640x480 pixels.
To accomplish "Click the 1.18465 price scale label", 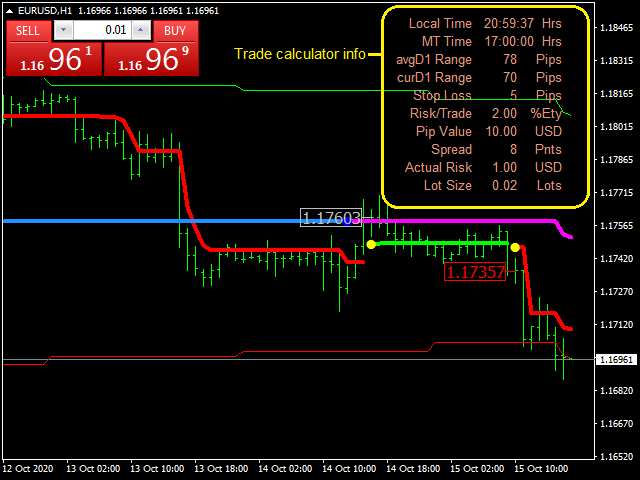I will click(x=616, y=28).
